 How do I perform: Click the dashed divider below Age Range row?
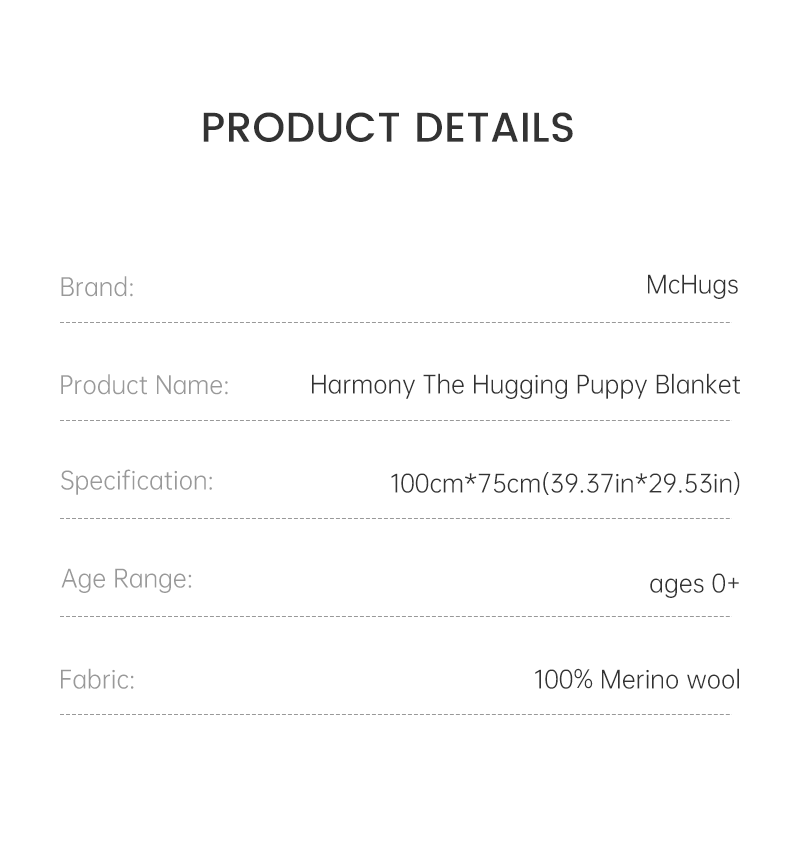coord(395,617)
